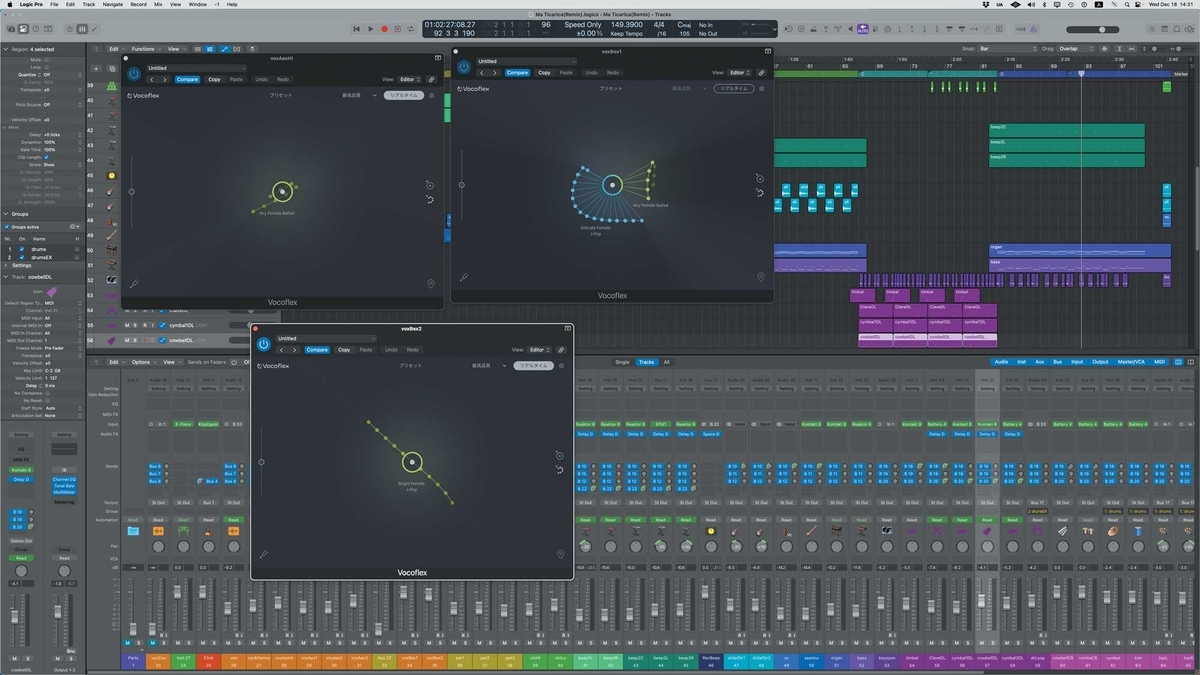This screenshot has height=675, width=1200.
Task: Collapse the Region inspector section
Action: (5, 49)
